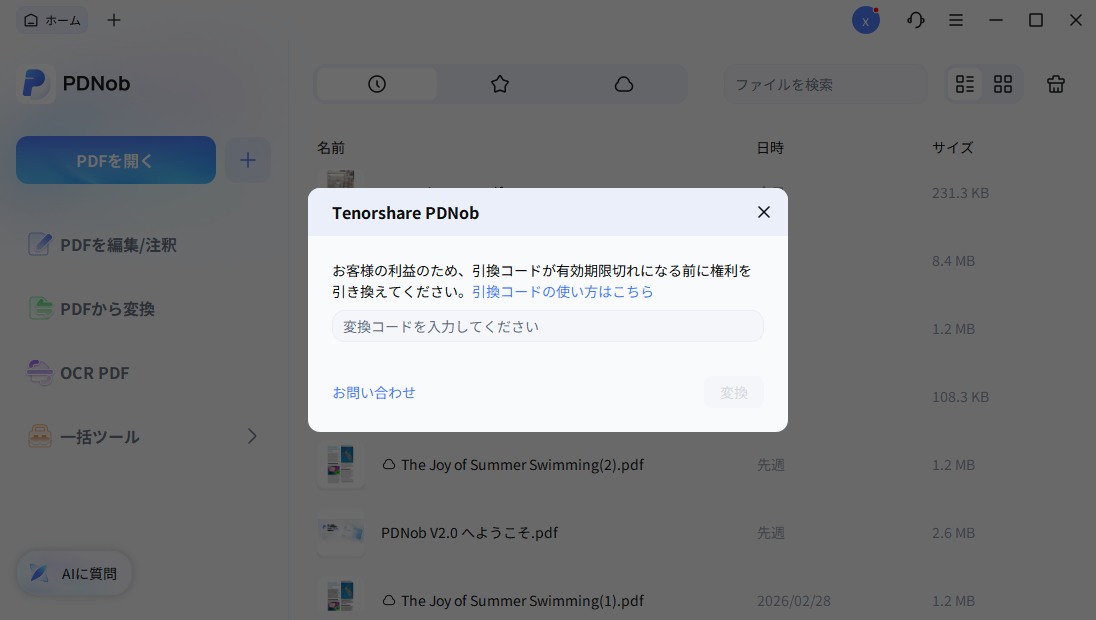Open the trash bin icon
The image size is (1096, 620).
tap(1055, 84)
